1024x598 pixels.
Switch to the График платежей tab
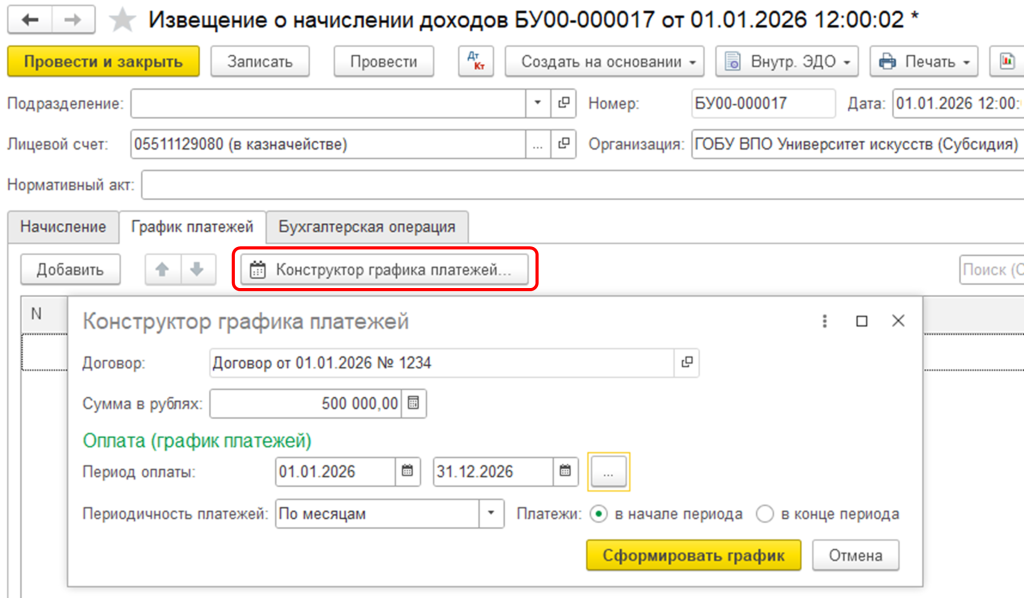192,227
